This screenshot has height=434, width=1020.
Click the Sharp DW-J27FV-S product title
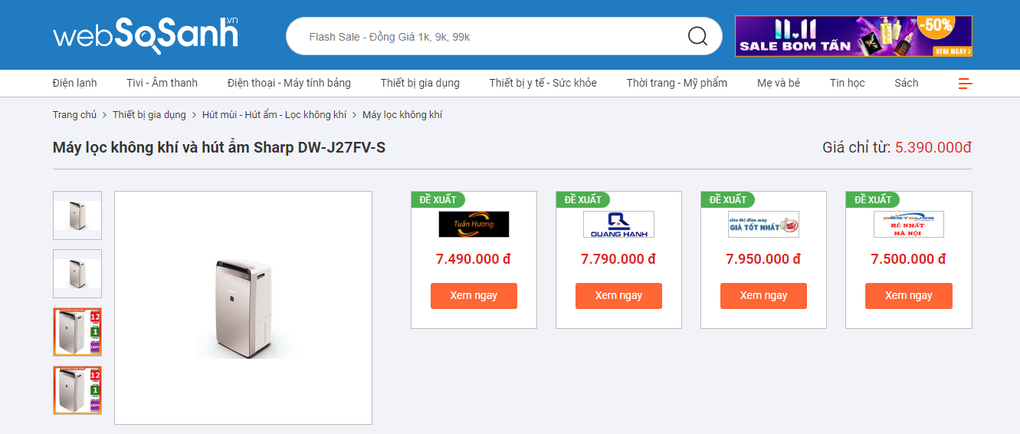click(219, 148)
